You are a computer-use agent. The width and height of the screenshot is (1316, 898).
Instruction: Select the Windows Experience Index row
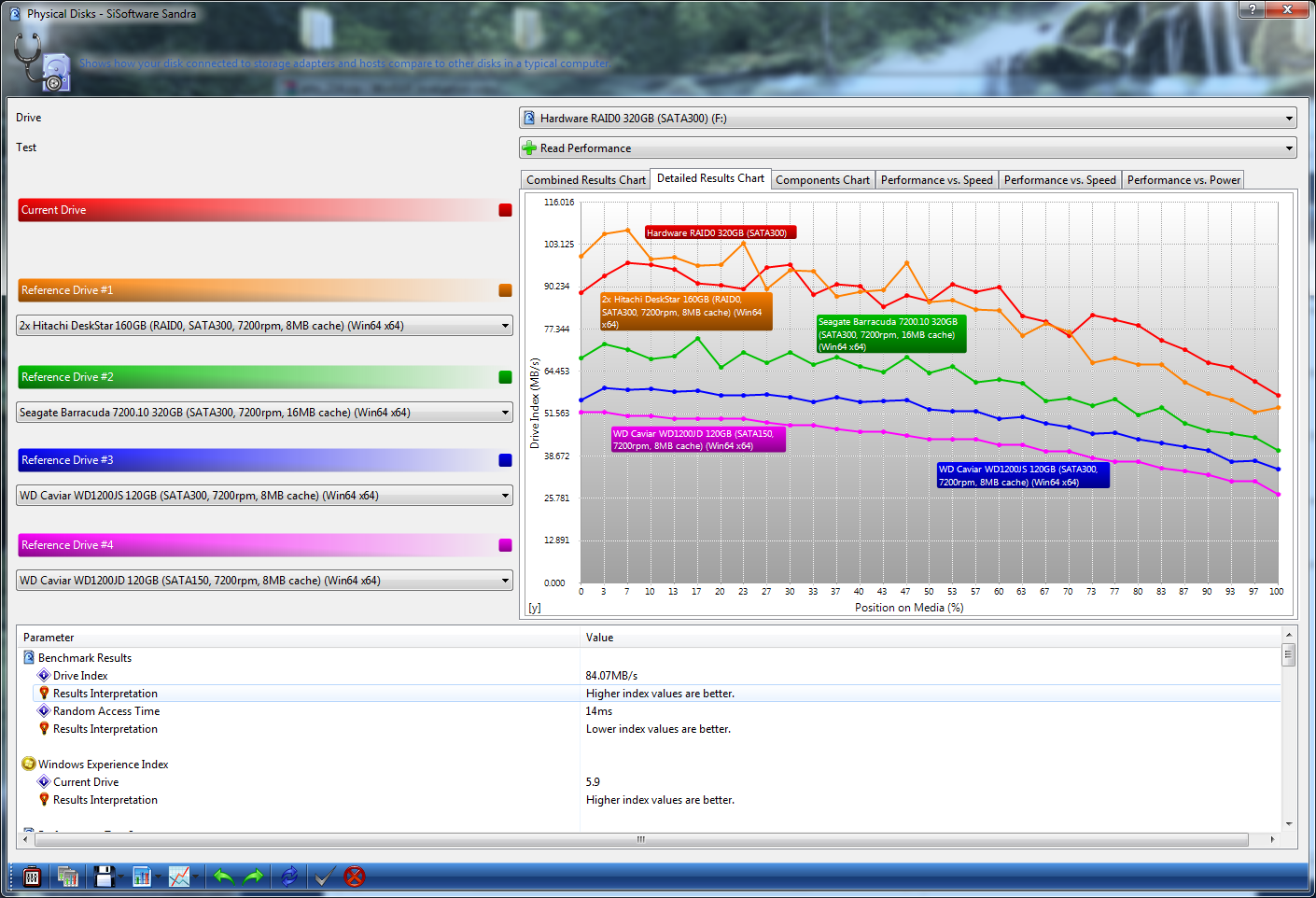coord(650,764)
